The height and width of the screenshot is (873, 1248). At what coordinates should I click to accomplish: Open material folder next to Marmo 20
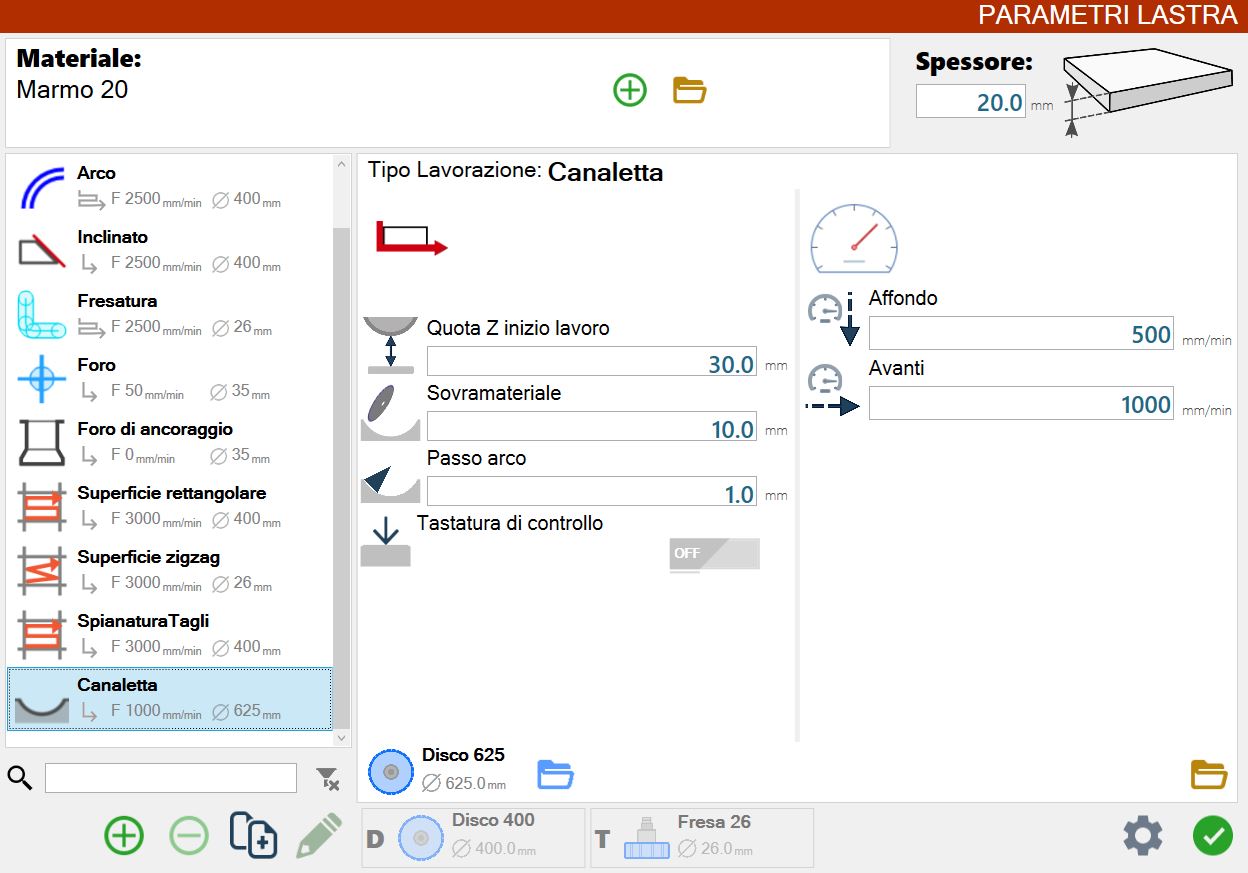pos(690,91)
